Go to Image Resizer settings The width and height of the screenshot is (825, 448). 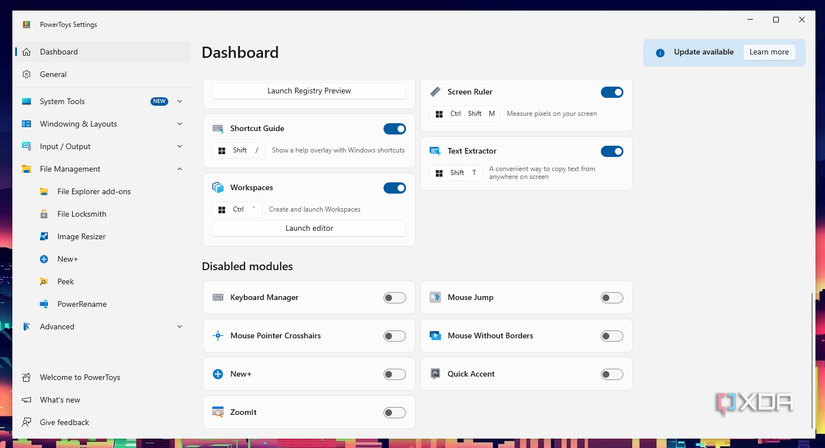click(103, 236)
